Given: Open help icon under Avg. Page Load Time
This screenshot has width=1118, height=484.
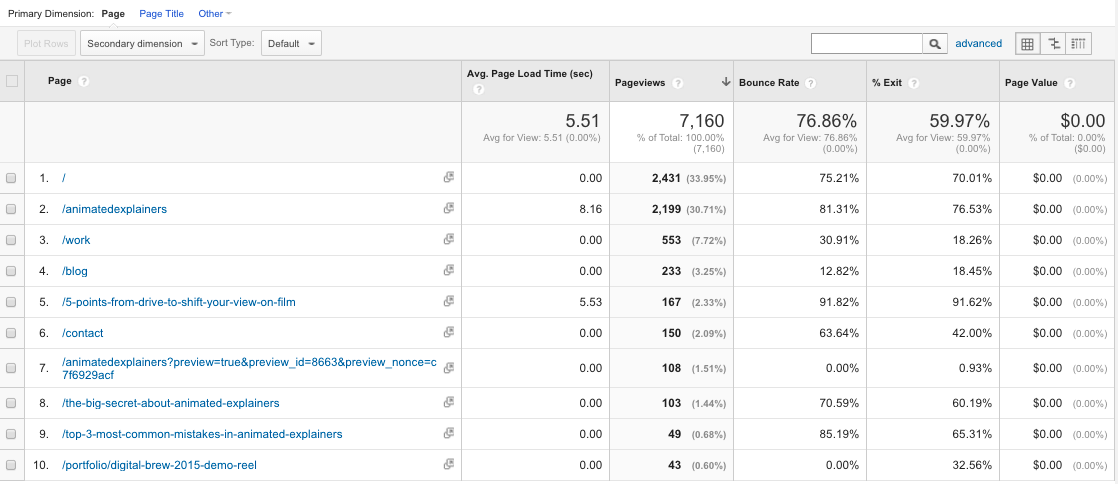Looking at the screenshot, I should click(478, 90).
